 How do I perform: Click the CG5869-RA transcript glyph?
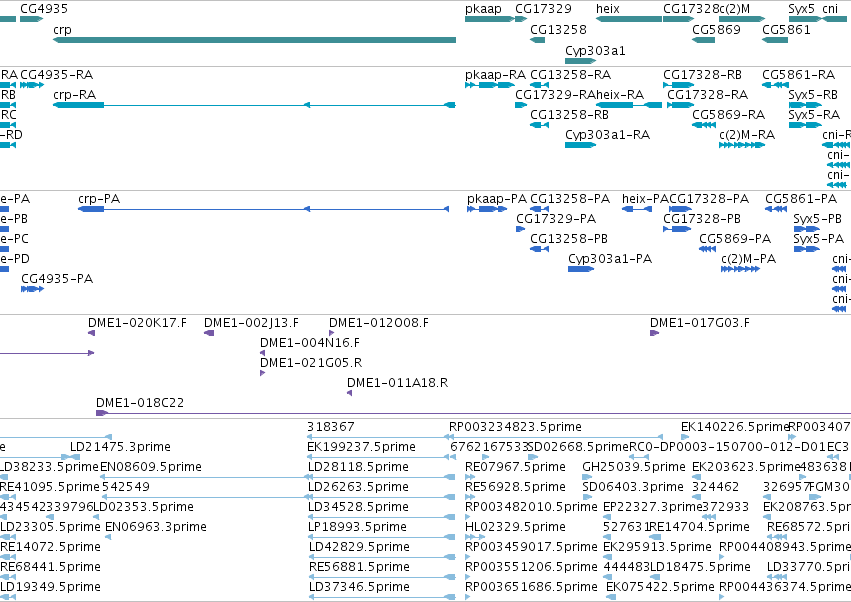(x=704, y=125)
